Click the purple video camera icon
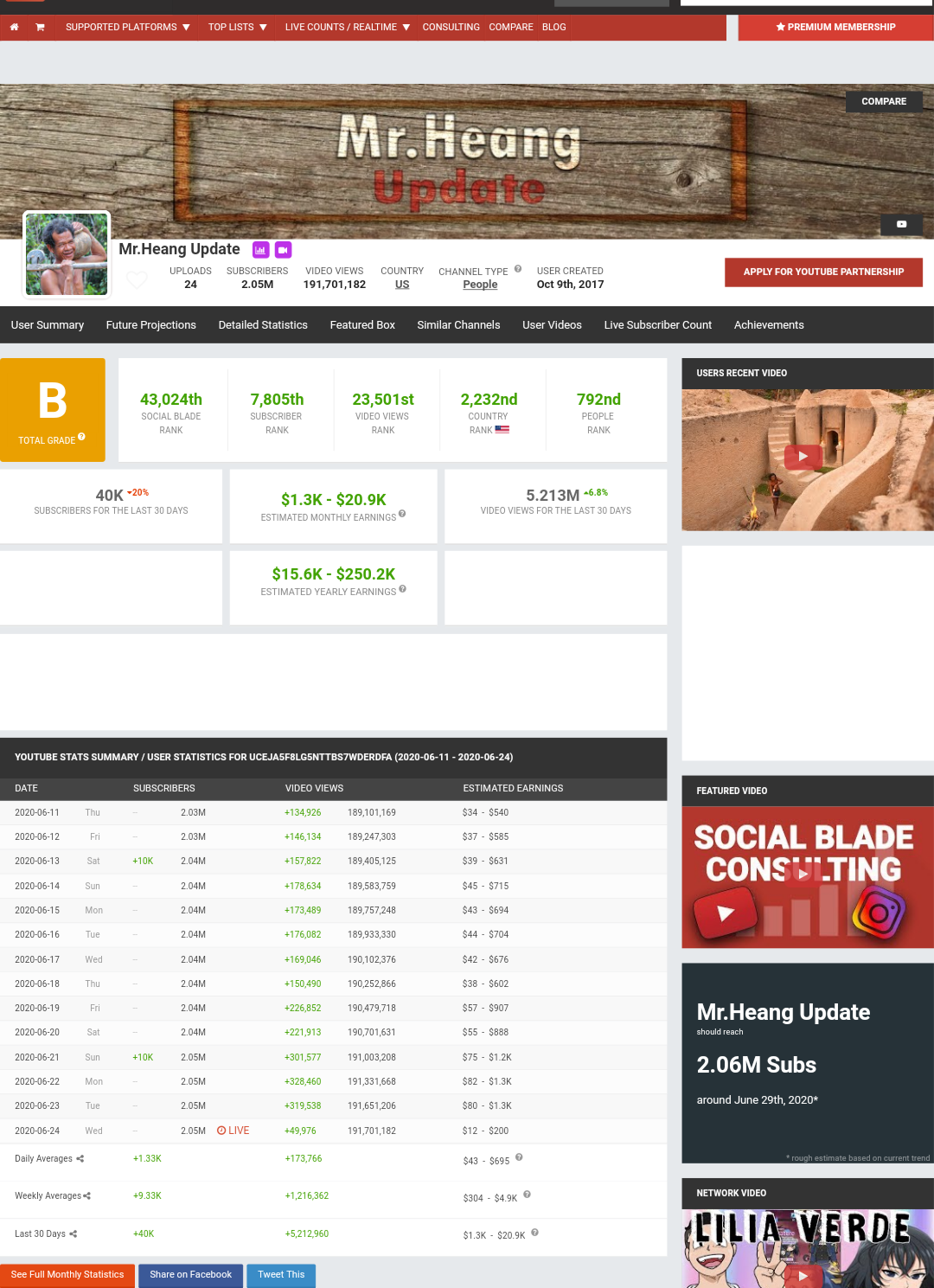 click(283, 250)
